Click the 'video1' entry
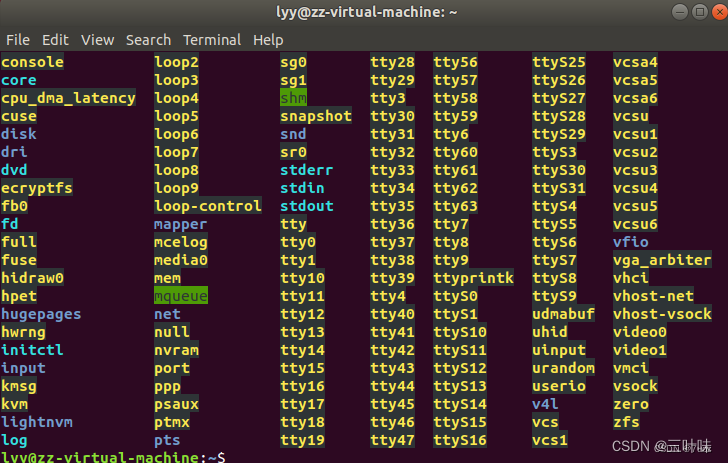Image resolution: width=728 pixels, height=463 pixels. [x=640, y=350]
